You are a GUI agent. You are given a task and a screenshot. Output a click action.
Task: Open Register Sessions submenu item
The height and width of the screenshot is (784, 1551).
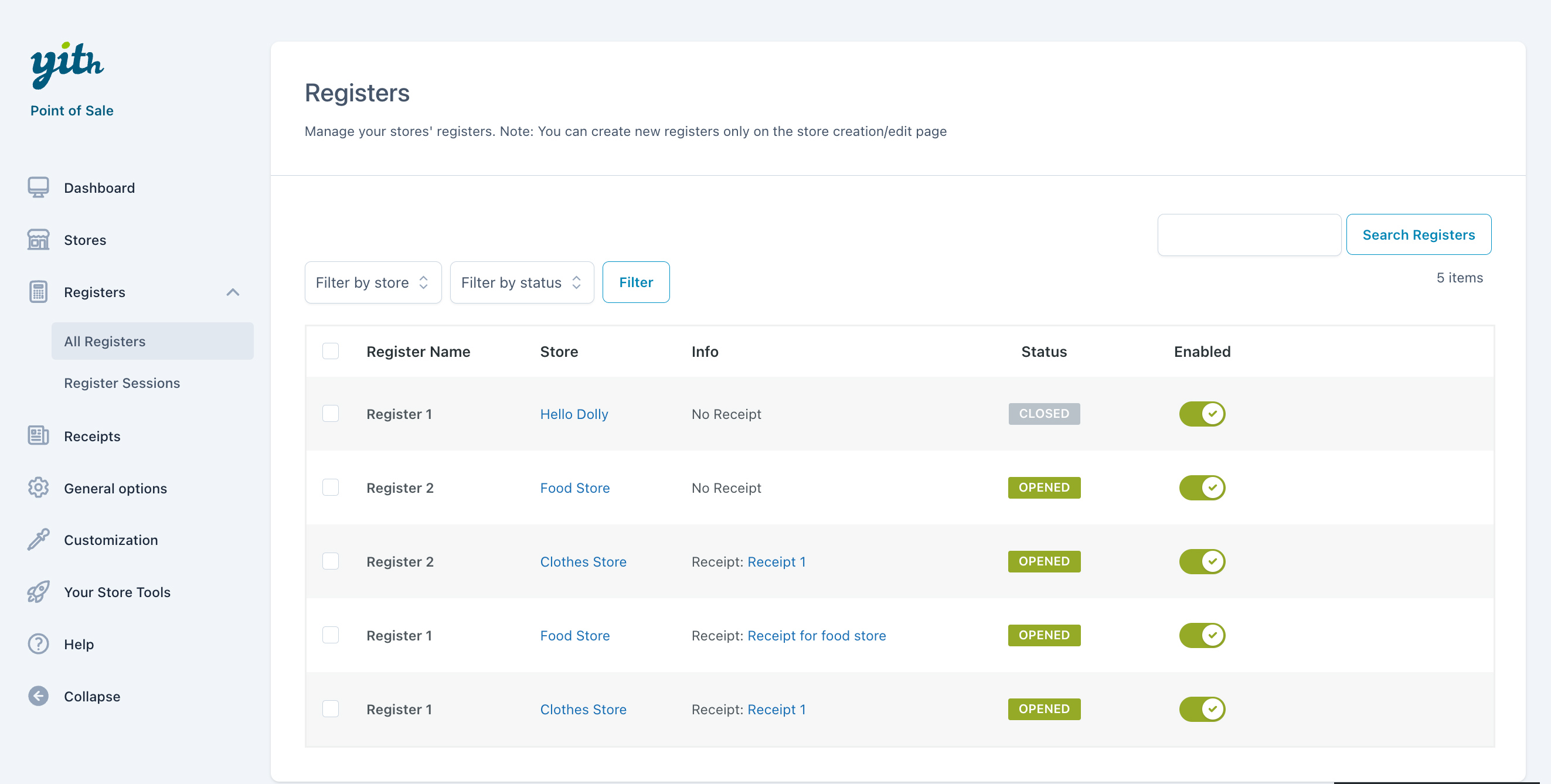click(121, 383)
